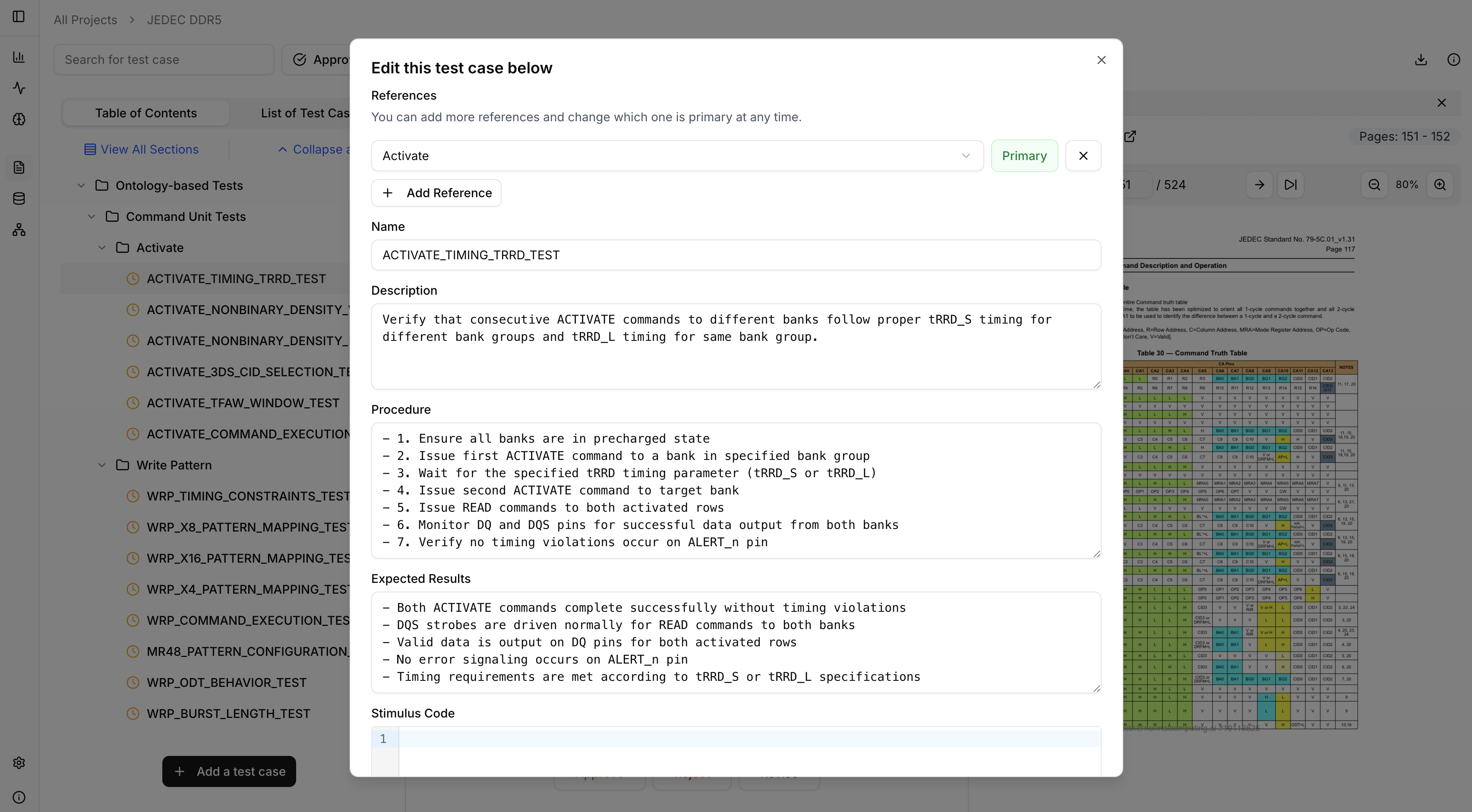Click the Add Reference button
The width and height of the screenshot is (1472, 812).
(x=436, y=192)
